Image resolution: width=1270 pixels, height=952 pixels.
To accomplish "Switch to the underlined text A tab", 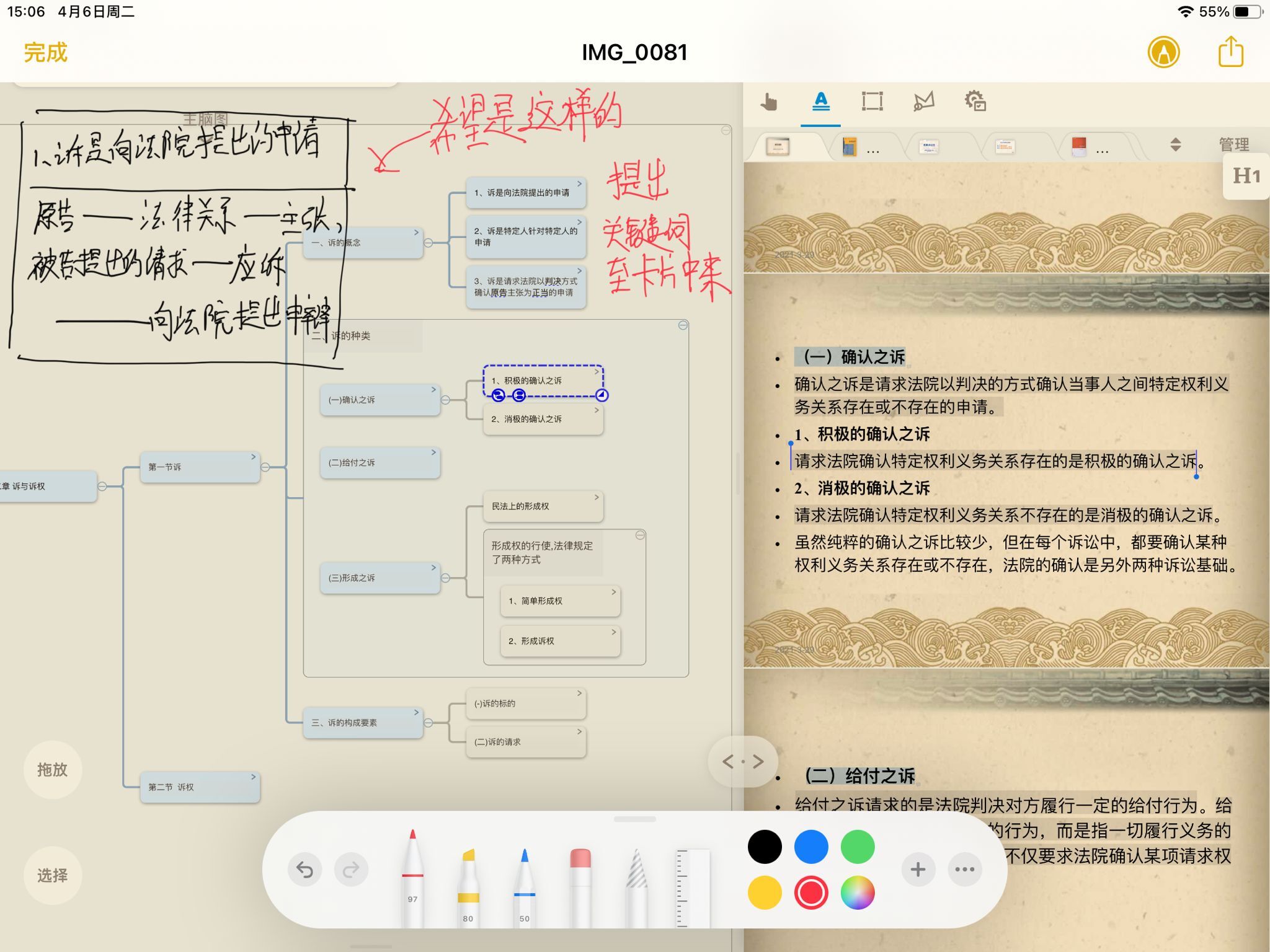I will (x=820, y=101).
